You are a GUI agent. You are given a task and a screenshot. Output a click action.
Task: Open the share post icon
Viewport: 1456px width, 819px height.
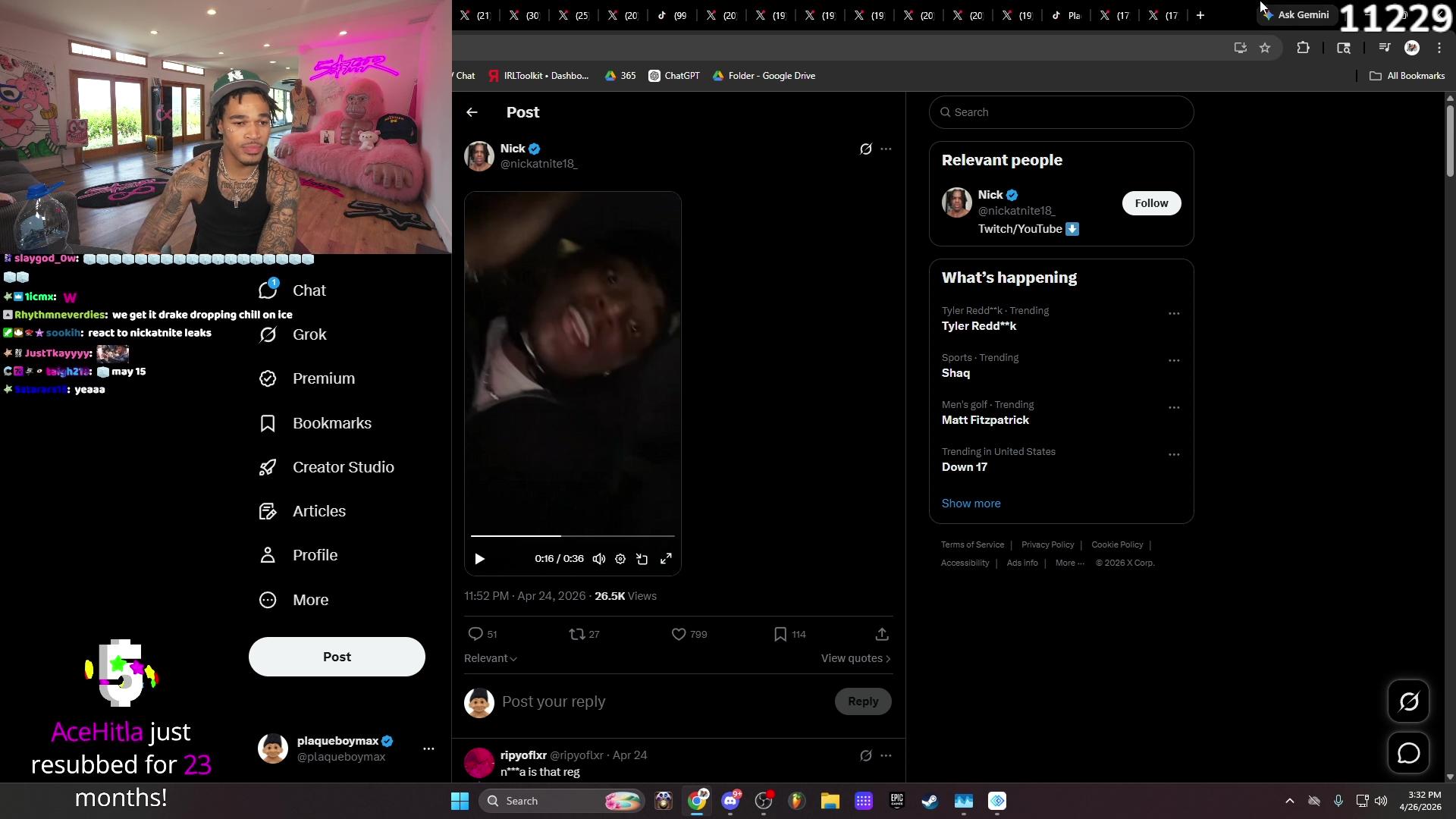(882, 634)
